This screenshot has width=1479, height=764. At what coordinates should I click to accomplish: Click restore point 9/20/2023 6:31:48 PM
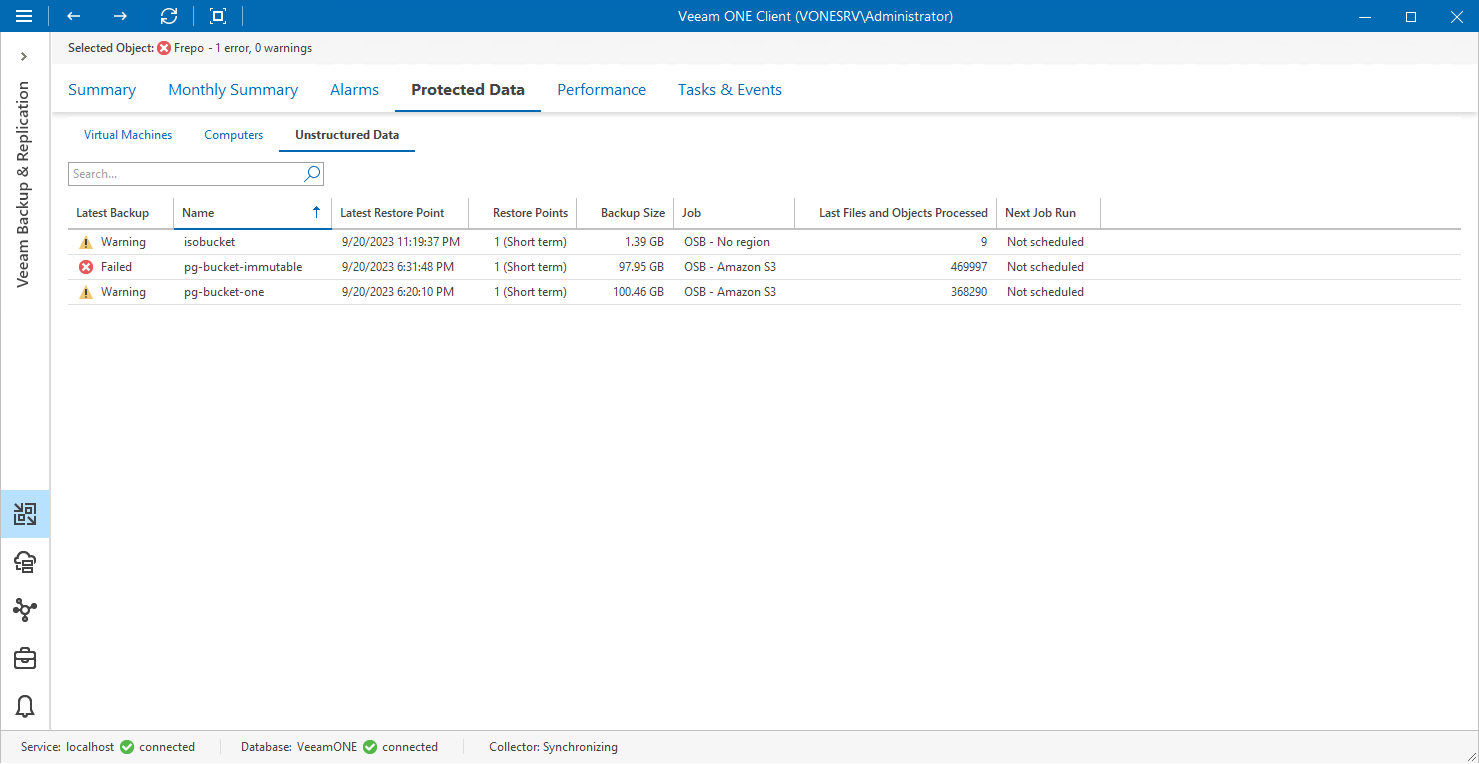[x=398, y=267]
